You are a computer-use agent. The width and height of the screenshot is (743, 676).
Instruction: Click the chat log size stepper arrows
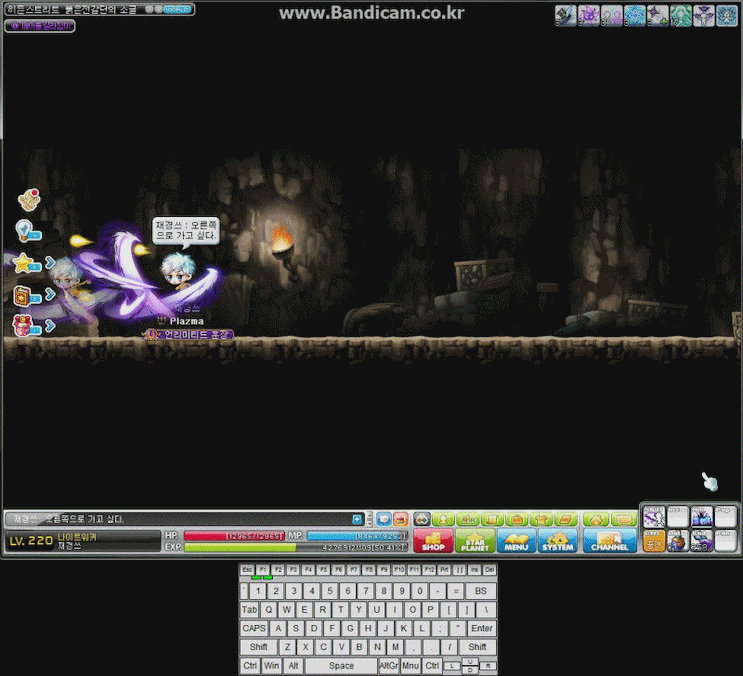(x=370, y=519)
